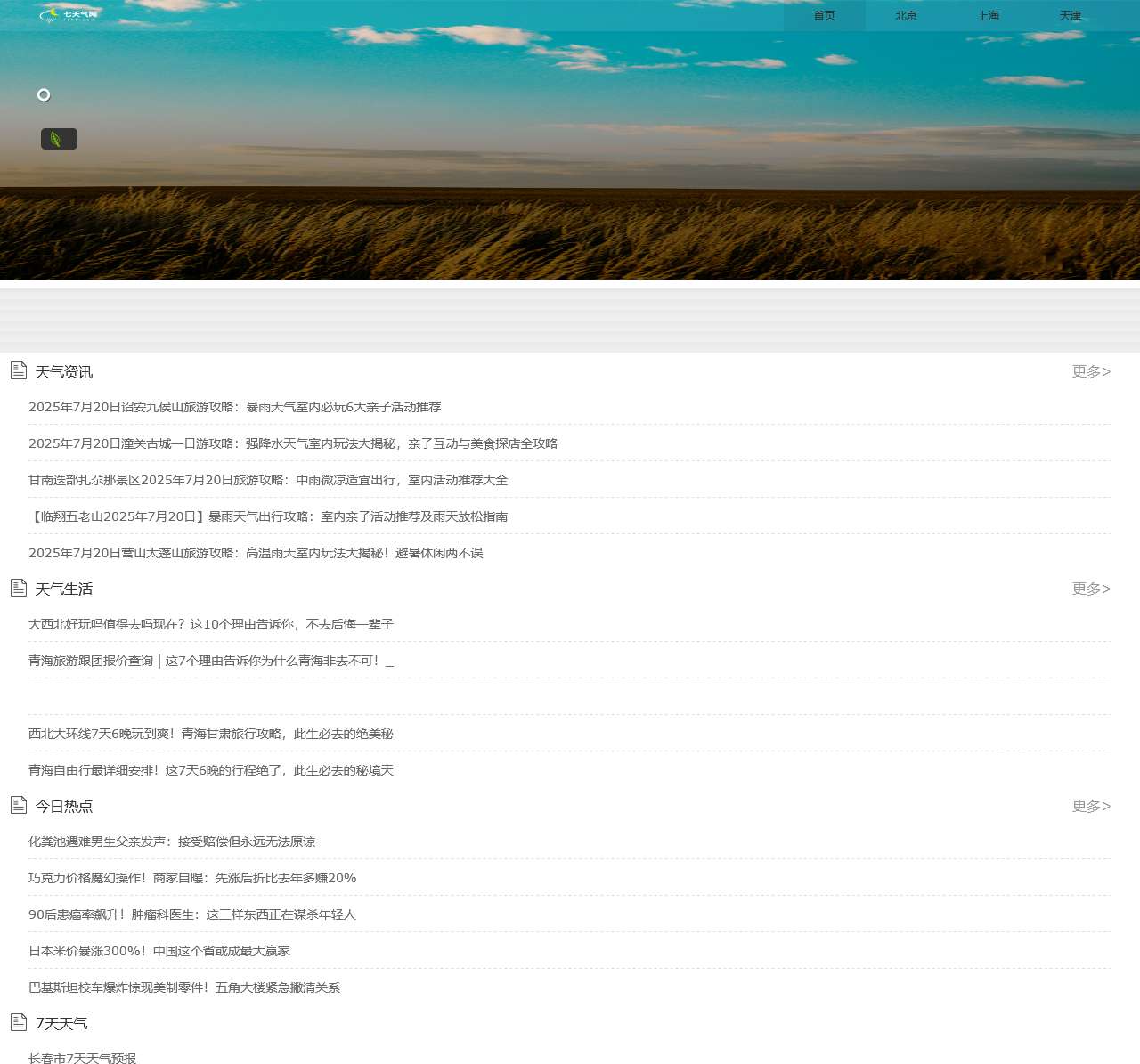Open the 潼关古城 one-day tour article

point(292,443)
